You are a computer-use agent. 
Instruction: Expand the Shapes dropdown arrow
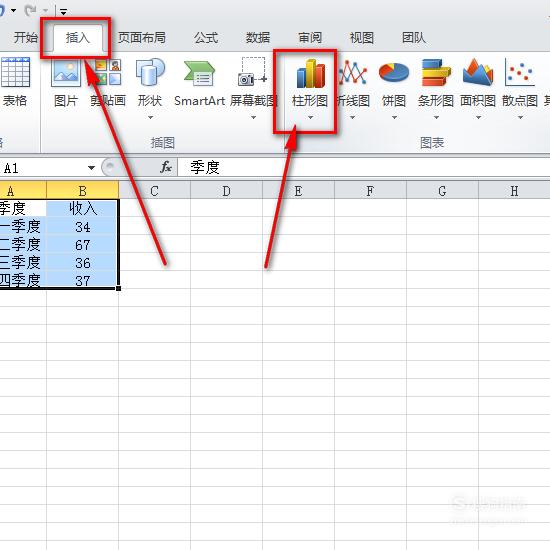(150, 118)
